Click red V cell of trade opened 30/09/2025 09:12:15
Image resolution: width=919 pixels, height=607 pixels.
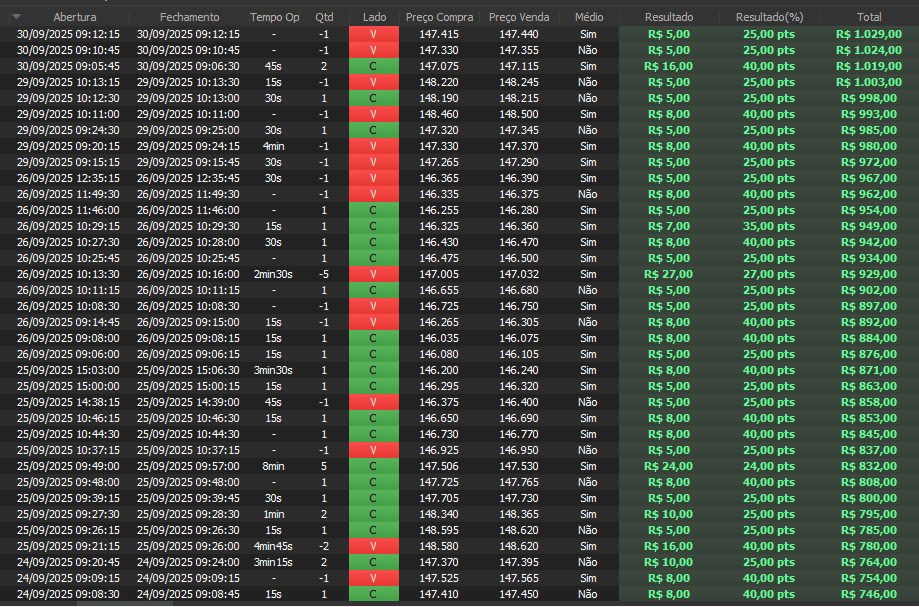coord(374,34)
